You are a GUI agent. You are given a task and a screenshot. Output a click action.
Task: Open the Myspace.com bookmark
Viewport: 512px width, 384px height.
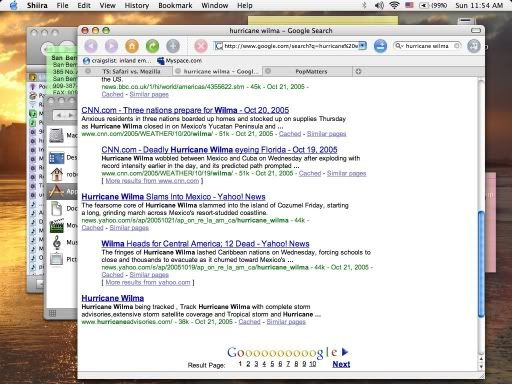pos(180,61)
